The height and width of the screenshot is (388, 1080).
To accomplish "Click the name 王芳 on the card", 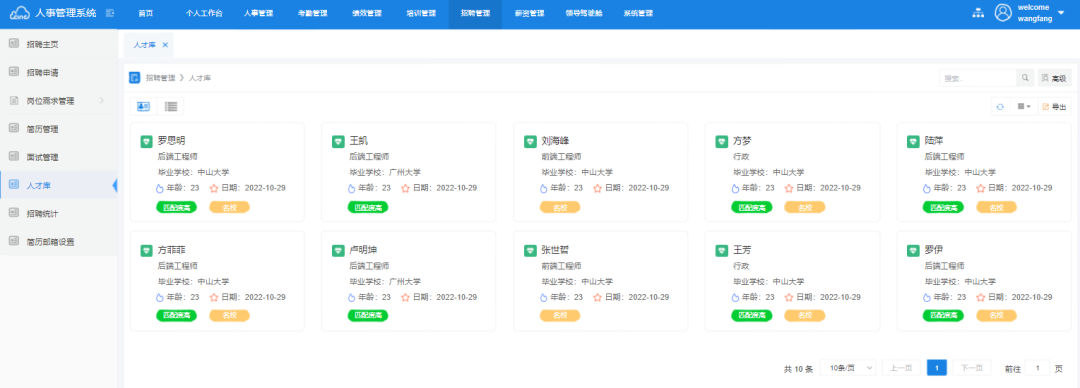I will [x=742, y=251].
